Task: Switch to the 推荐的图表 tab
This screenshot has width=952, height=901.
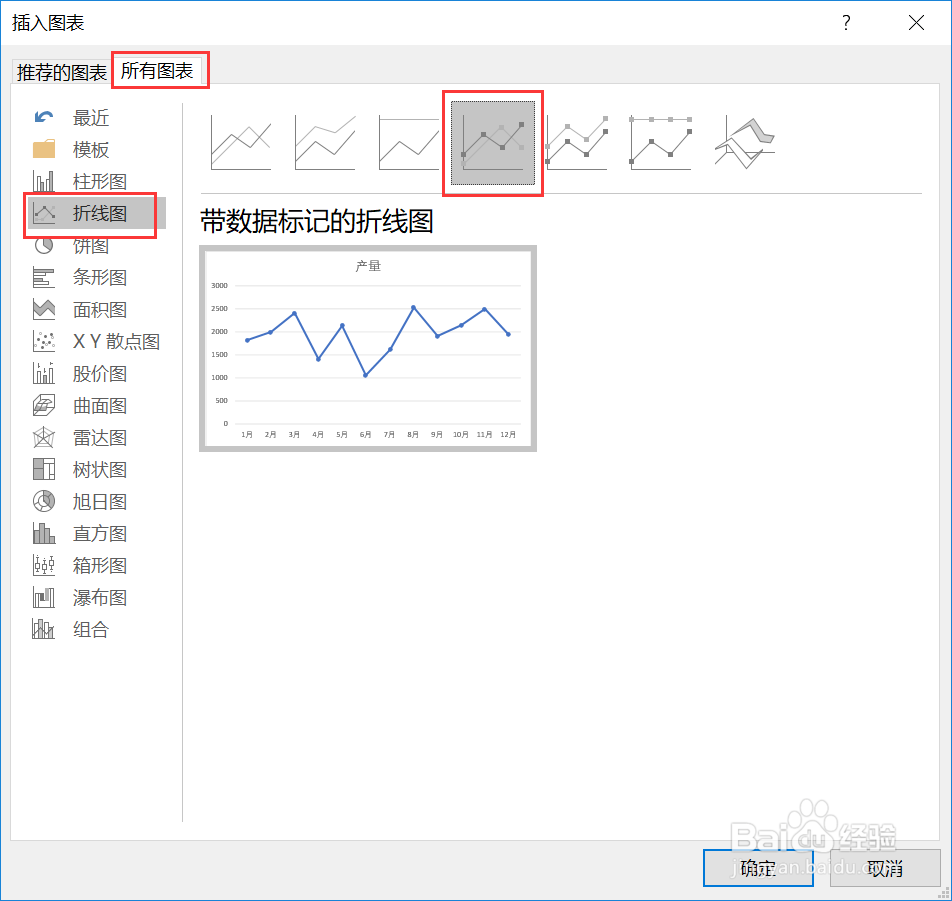Action: pos(62,72)
